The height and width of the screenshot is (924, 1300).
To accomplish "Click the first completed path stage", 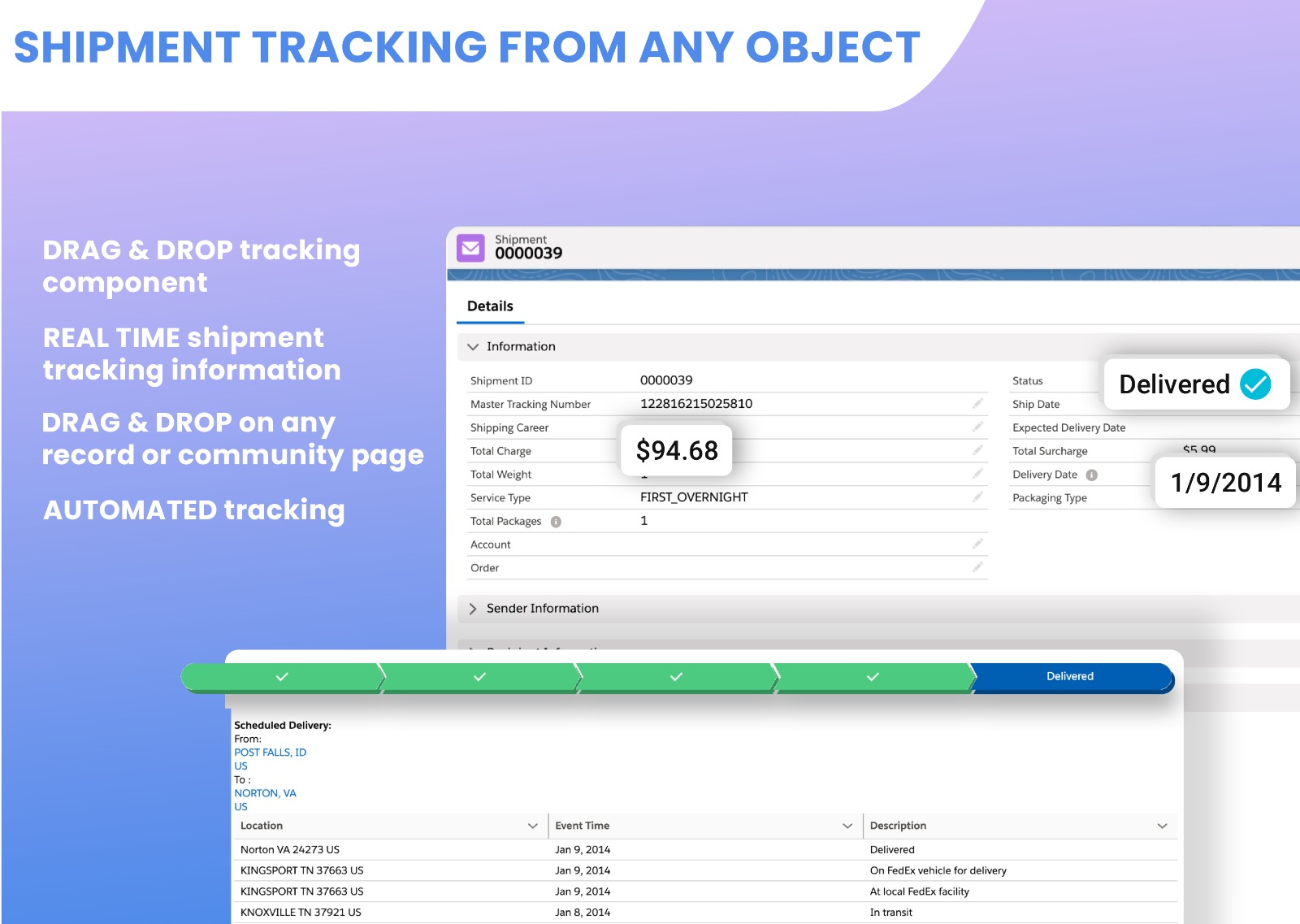I will pyautogui.click(x=281, y=677).
